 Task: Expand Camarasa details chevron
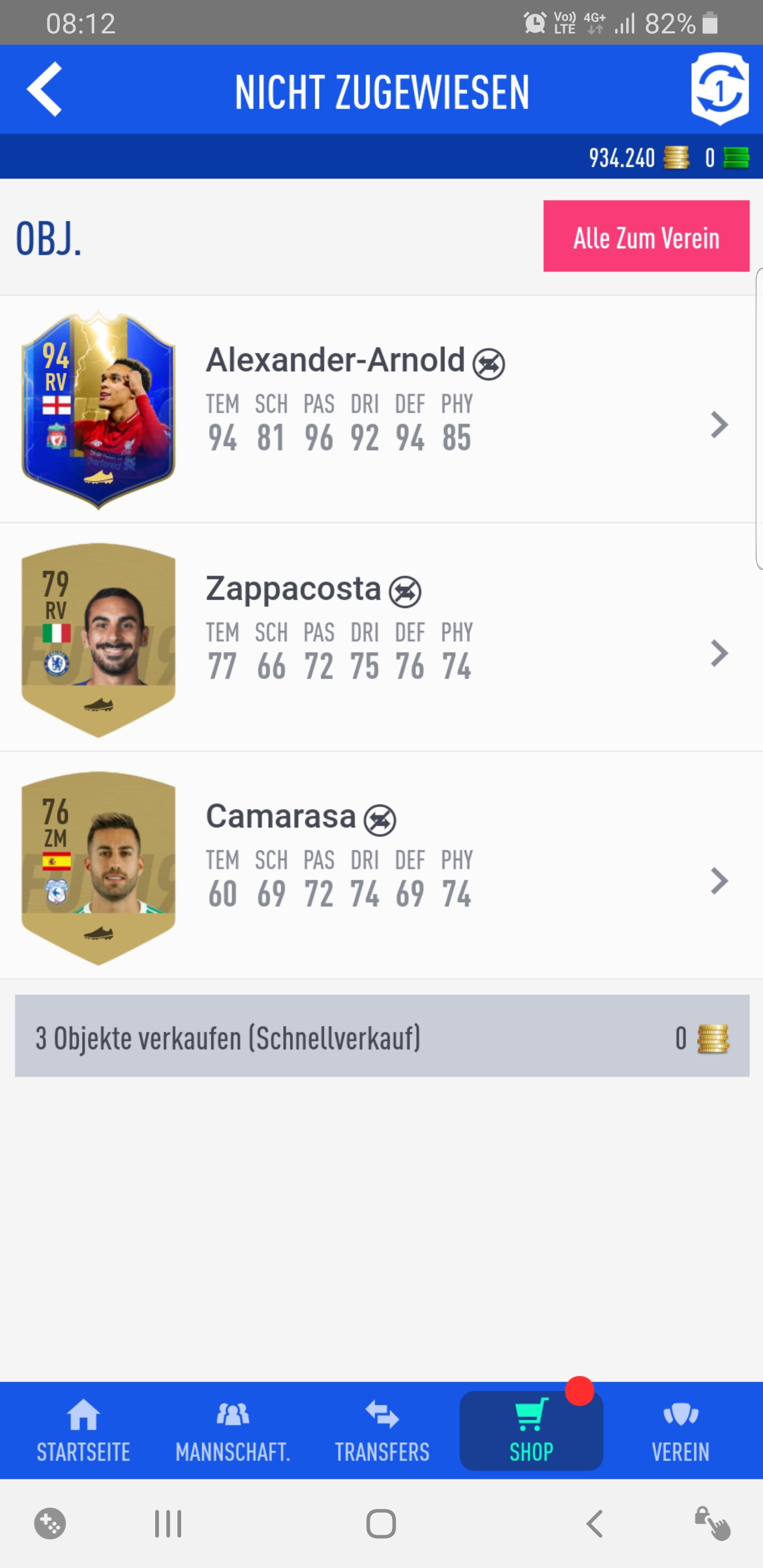[720, 881]
